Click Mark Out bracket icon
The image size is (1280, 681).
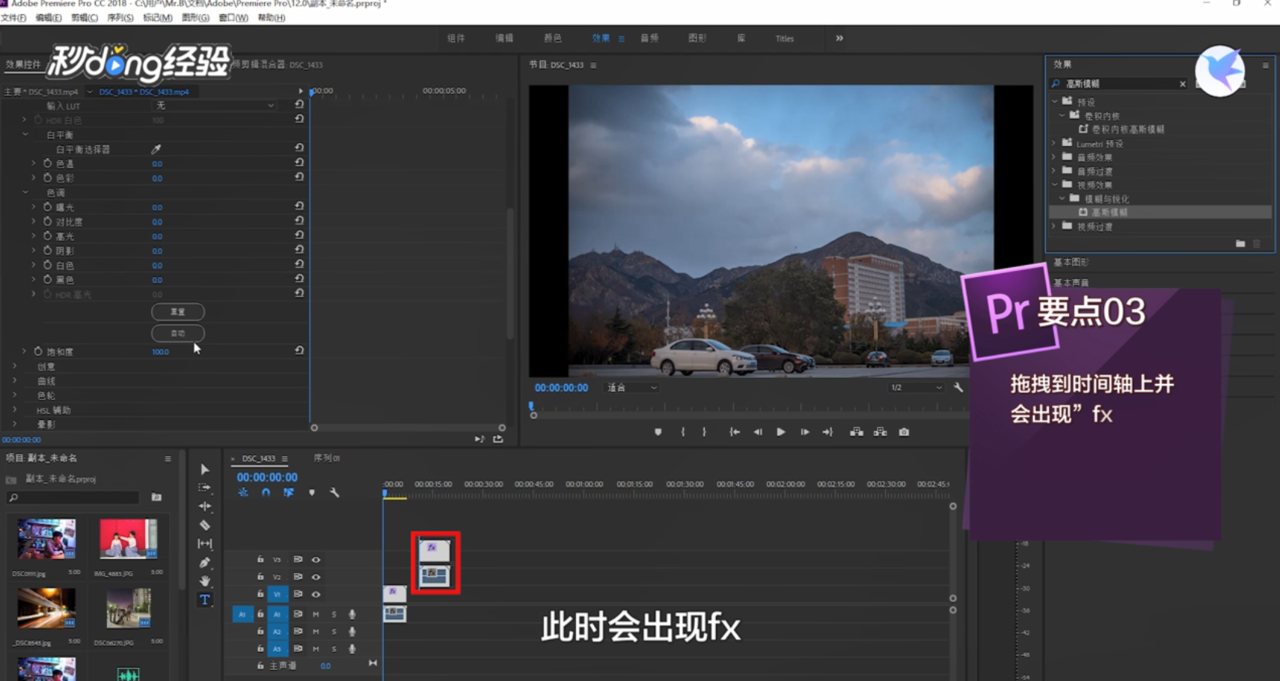[x=704, y=432]
